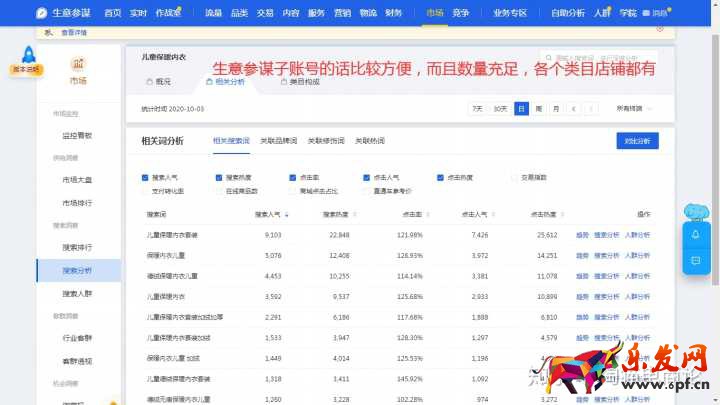Open 人群分析 link for 儿童保暖内衣套装
Viewport: 720px width, 405px height.
pyautogui.click(x=637, y=235)
